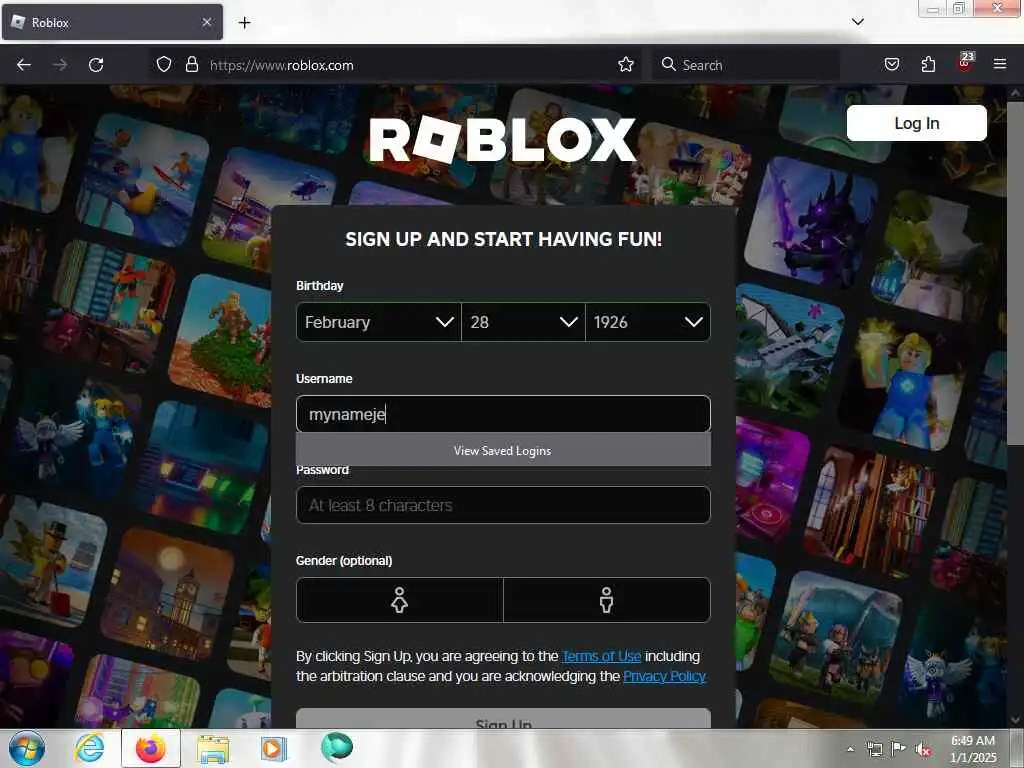Screen dimensions: 1024x768
Task: Open Windows Media Player from the taskbar
Action: pos(274,748)
